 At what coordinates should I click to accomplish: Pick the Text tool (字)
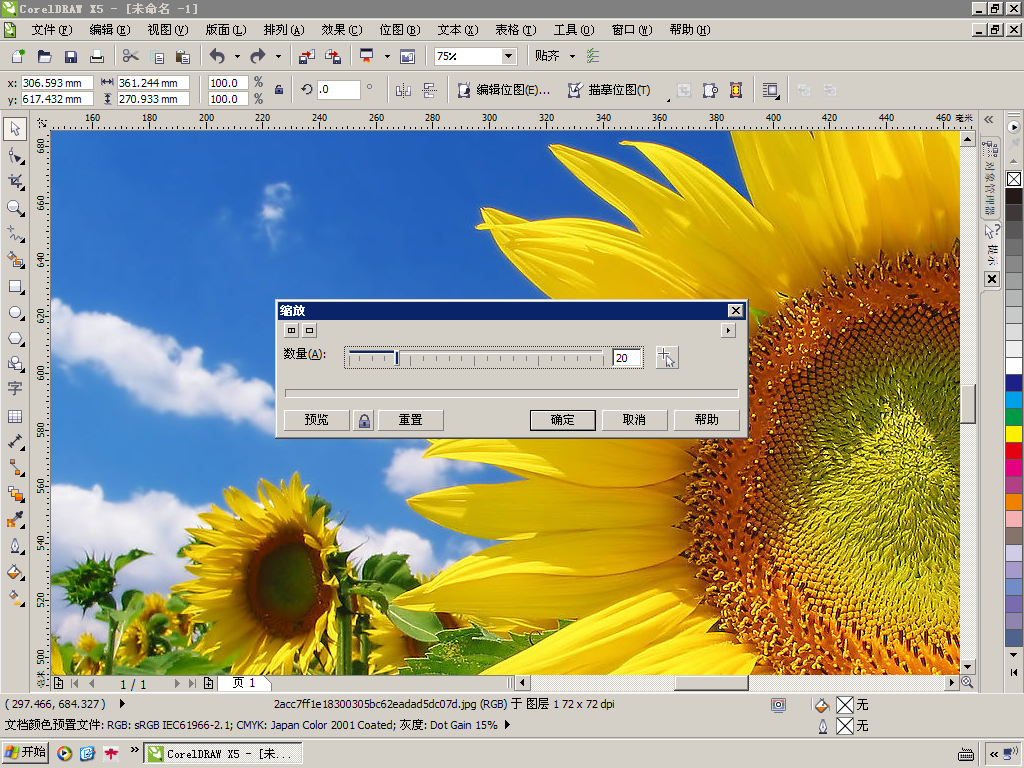click(15, 389)
